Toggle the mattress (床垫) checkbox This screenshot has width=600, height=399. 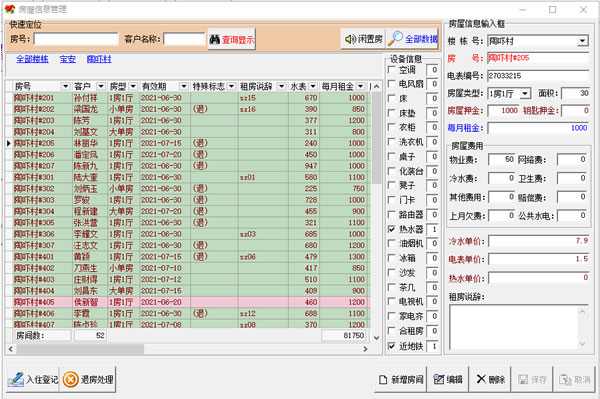click(391, 113)
